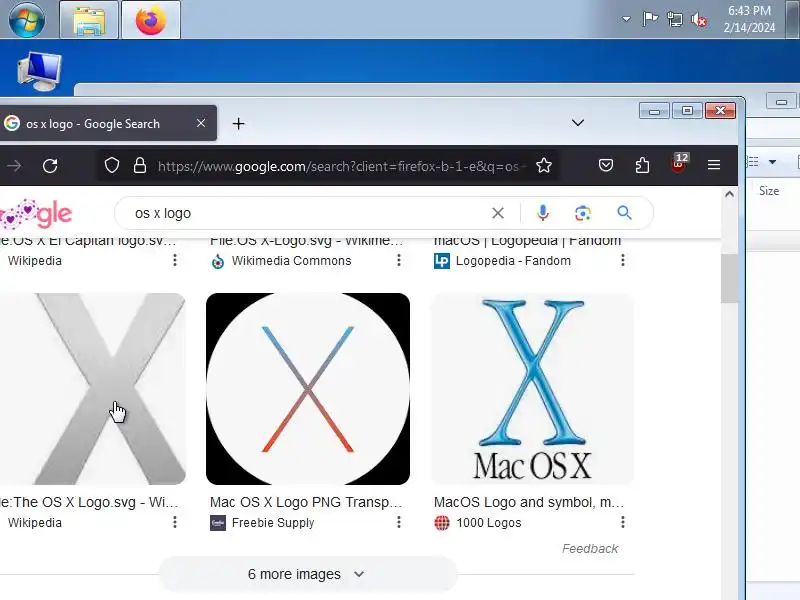Viewport: 800px width, 600px height.
Task: Expand '6 more images' button
Action: pos(308,574)
